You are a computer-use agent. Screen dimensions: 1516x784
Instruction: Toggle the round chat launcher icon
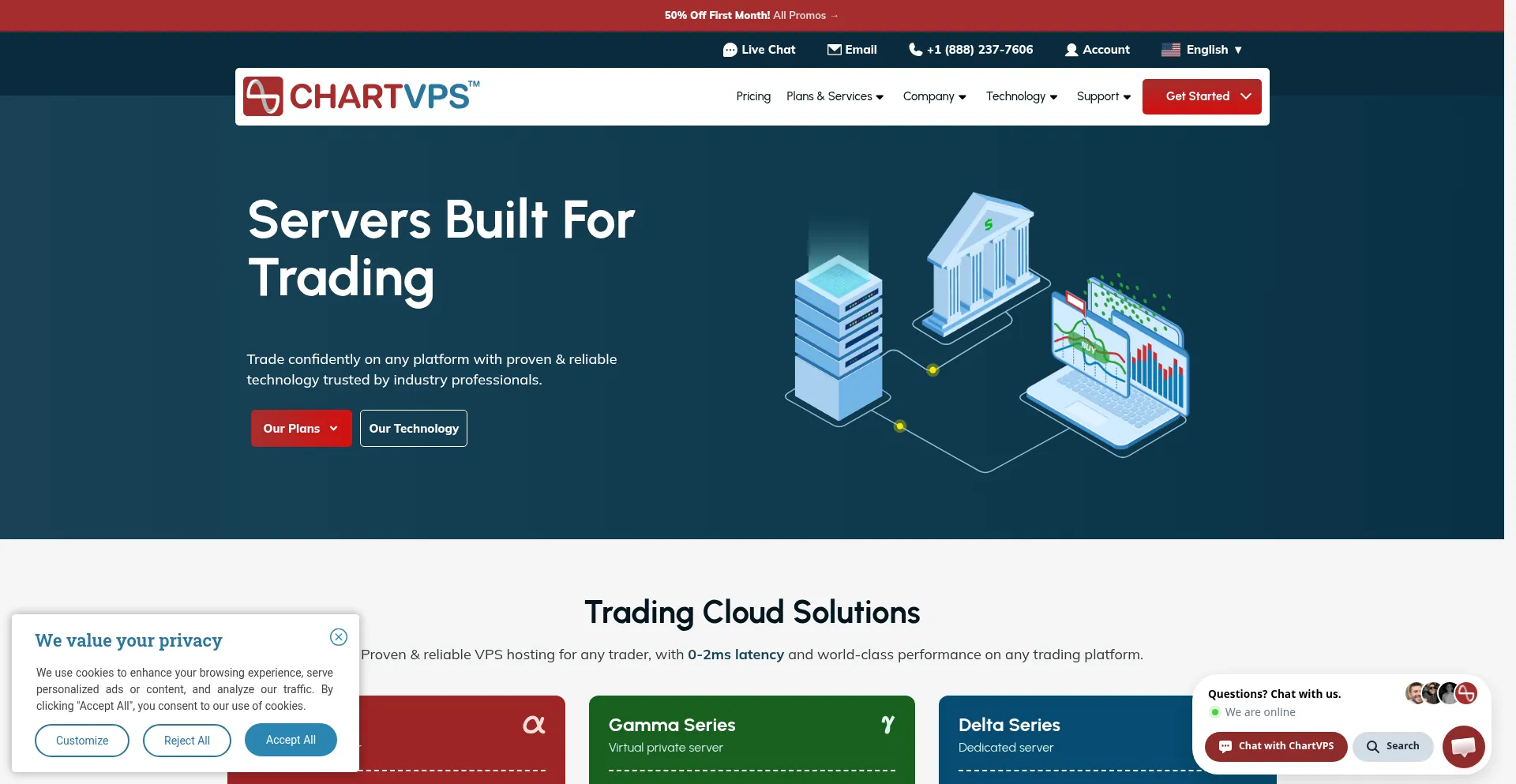1464,746
